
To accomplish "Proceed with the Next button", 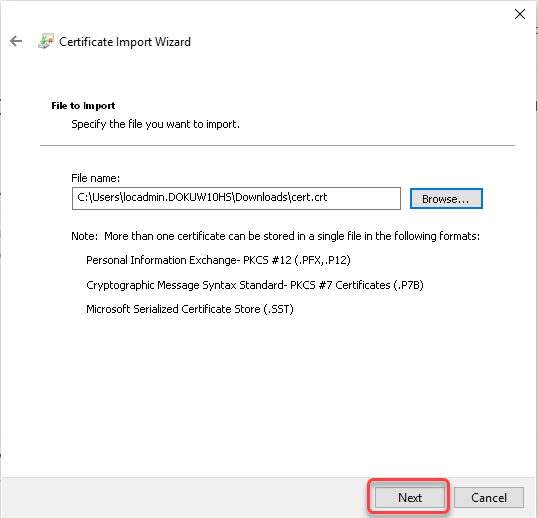I will point(410,497).
